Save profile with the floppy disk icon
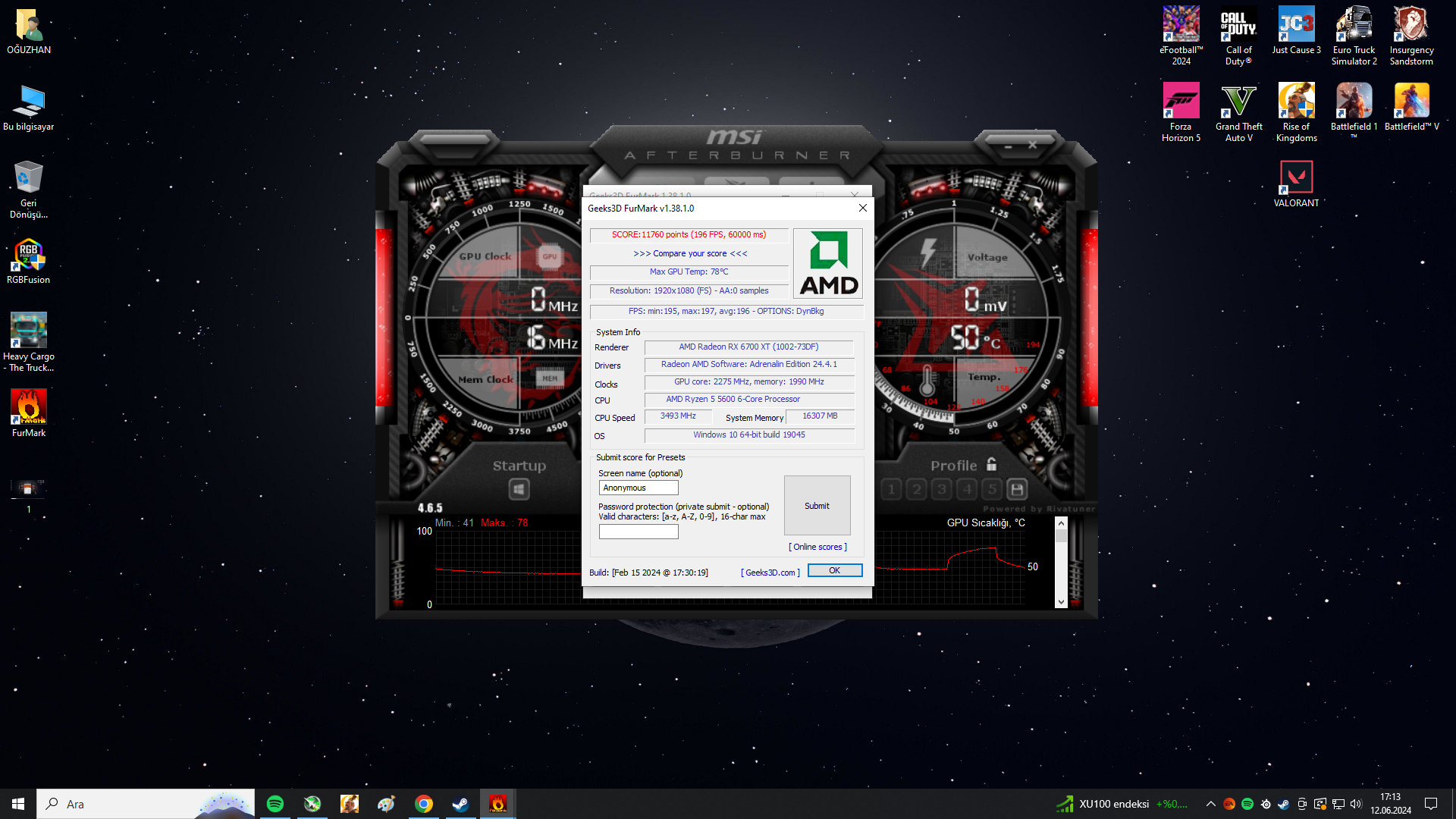 pos(1017,490)
